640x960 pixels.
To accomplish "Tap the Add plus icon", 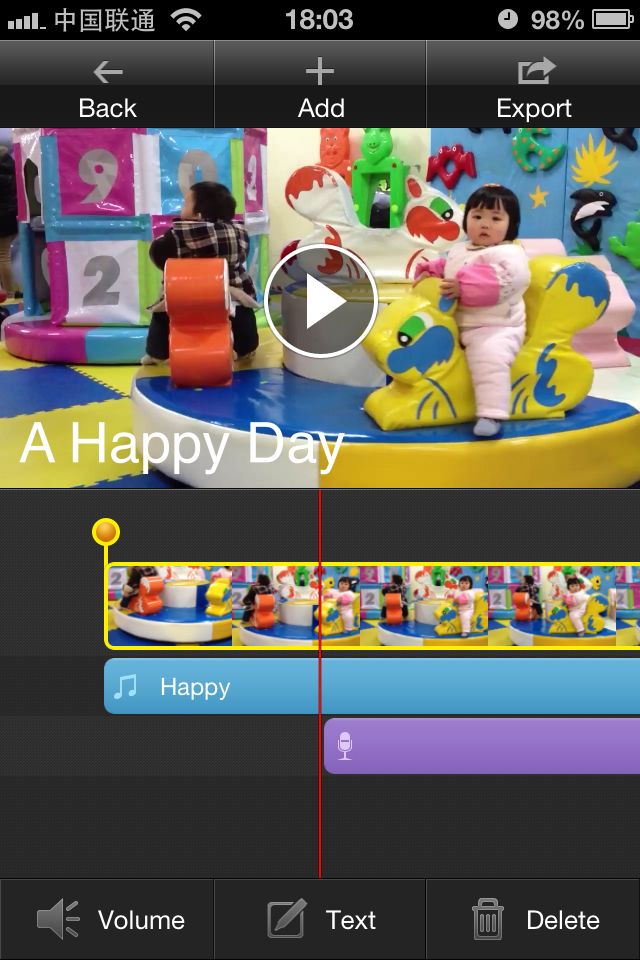I will click(320, 72).
